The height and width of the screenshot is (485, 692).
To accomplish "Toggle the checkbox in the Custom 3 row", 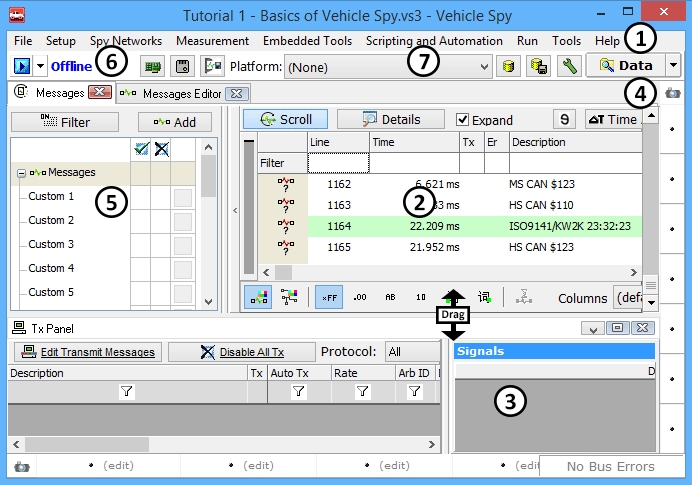I will pyautogui.click(x=182, y=245).
